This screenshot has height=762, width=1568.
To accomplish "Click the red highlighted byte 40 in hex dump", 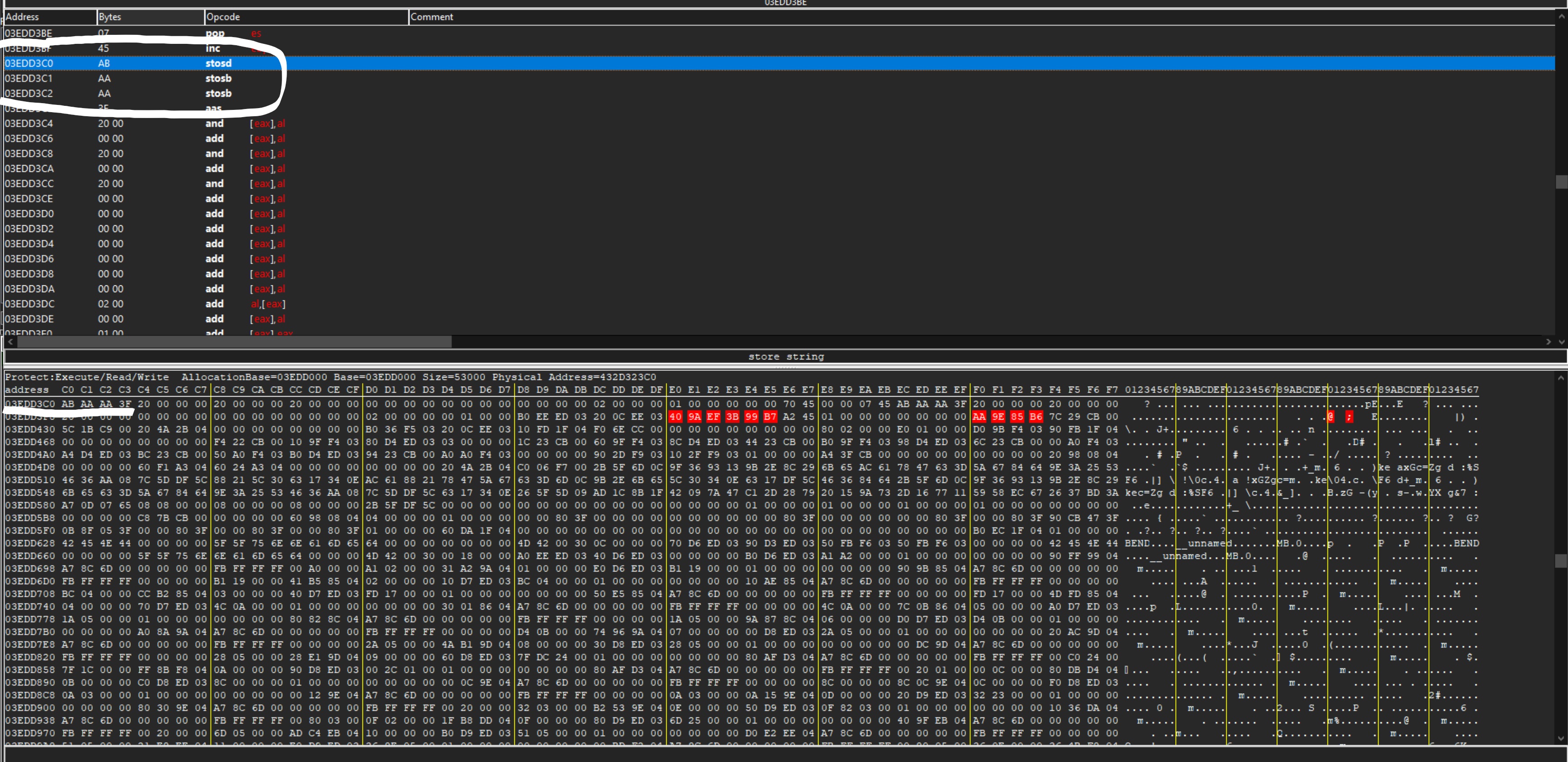I will click(675, 416).
